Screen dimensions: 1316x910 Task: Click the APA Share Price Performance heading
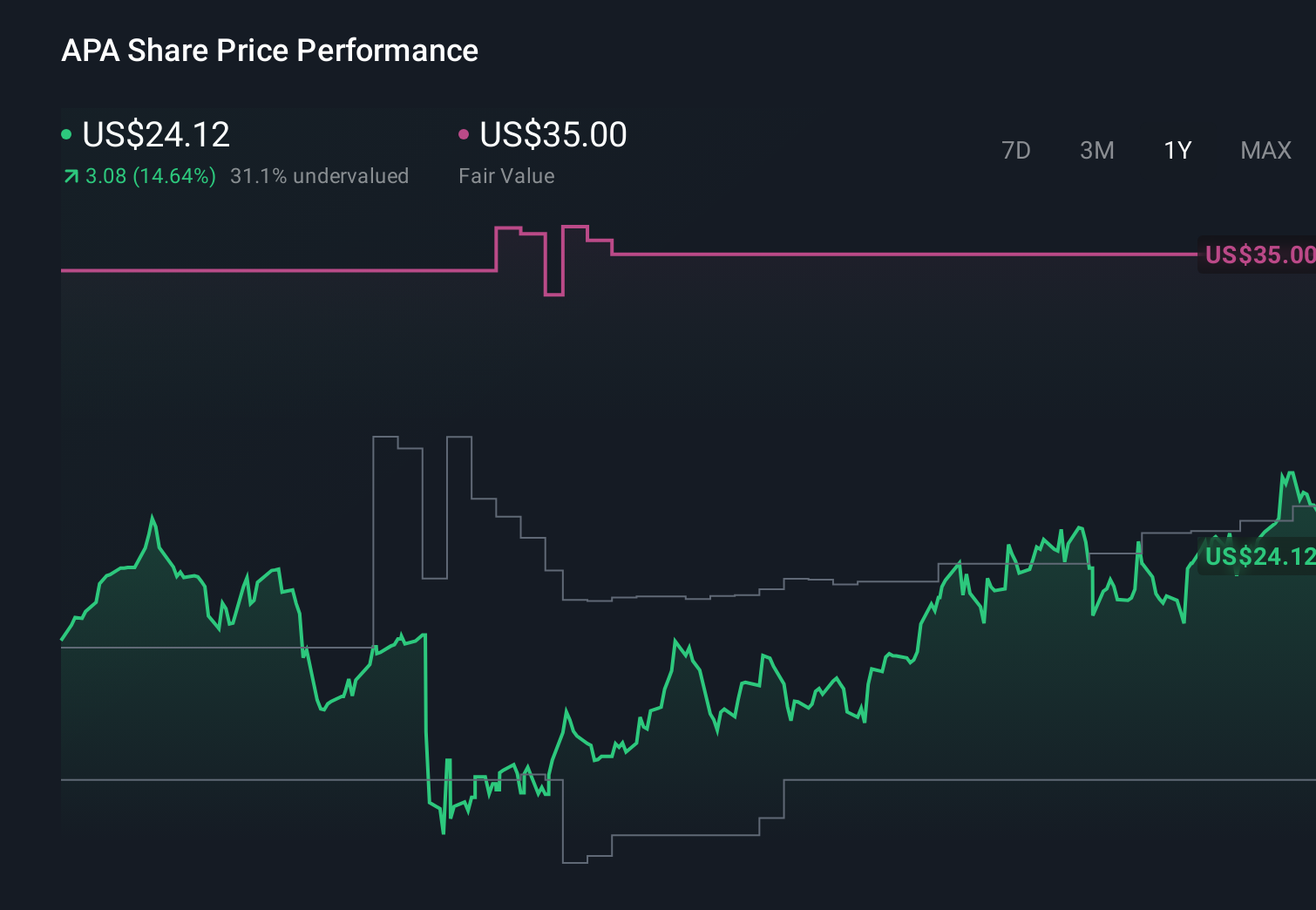pyautogui.click(x=269, y=51)
